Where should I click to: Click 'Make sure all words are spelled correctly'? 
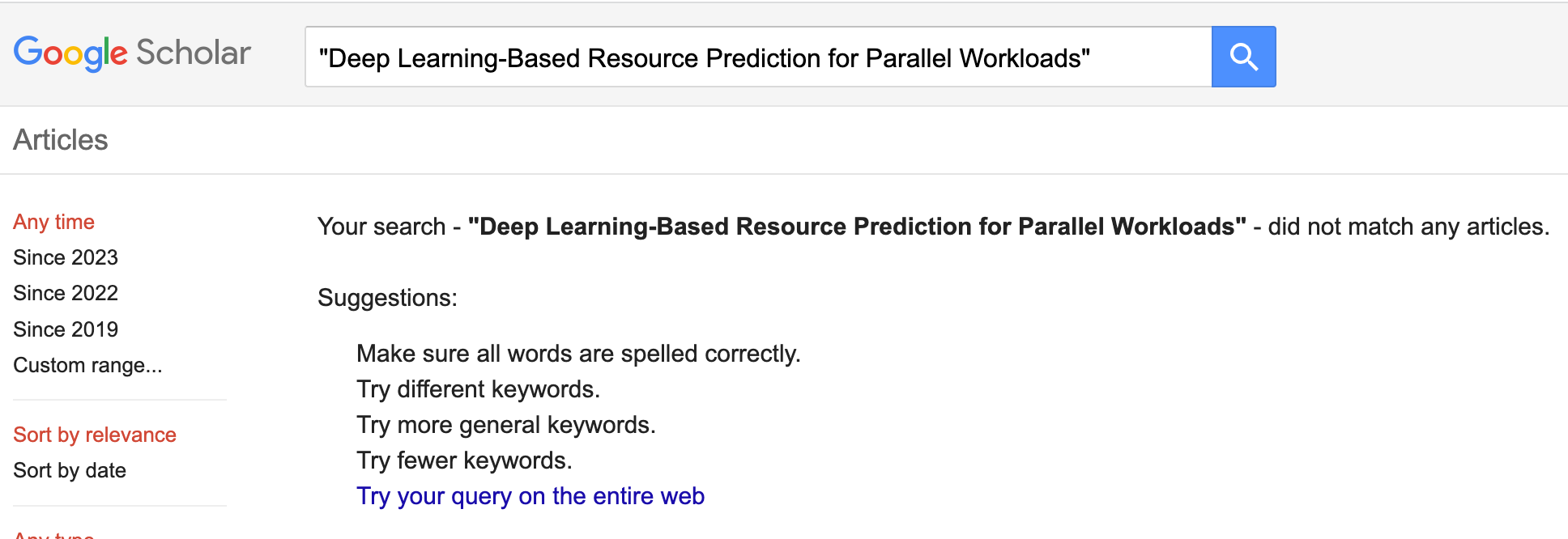click(578, 354)
